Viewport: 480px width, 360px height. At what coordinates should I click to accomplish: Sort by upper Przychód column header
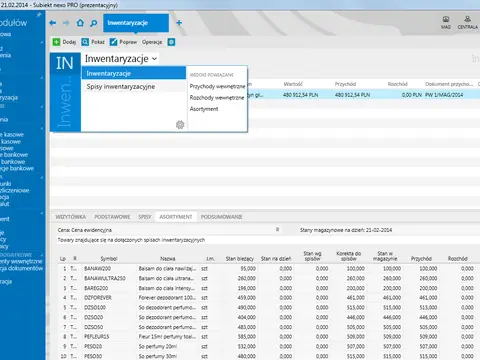coord(345,84)
